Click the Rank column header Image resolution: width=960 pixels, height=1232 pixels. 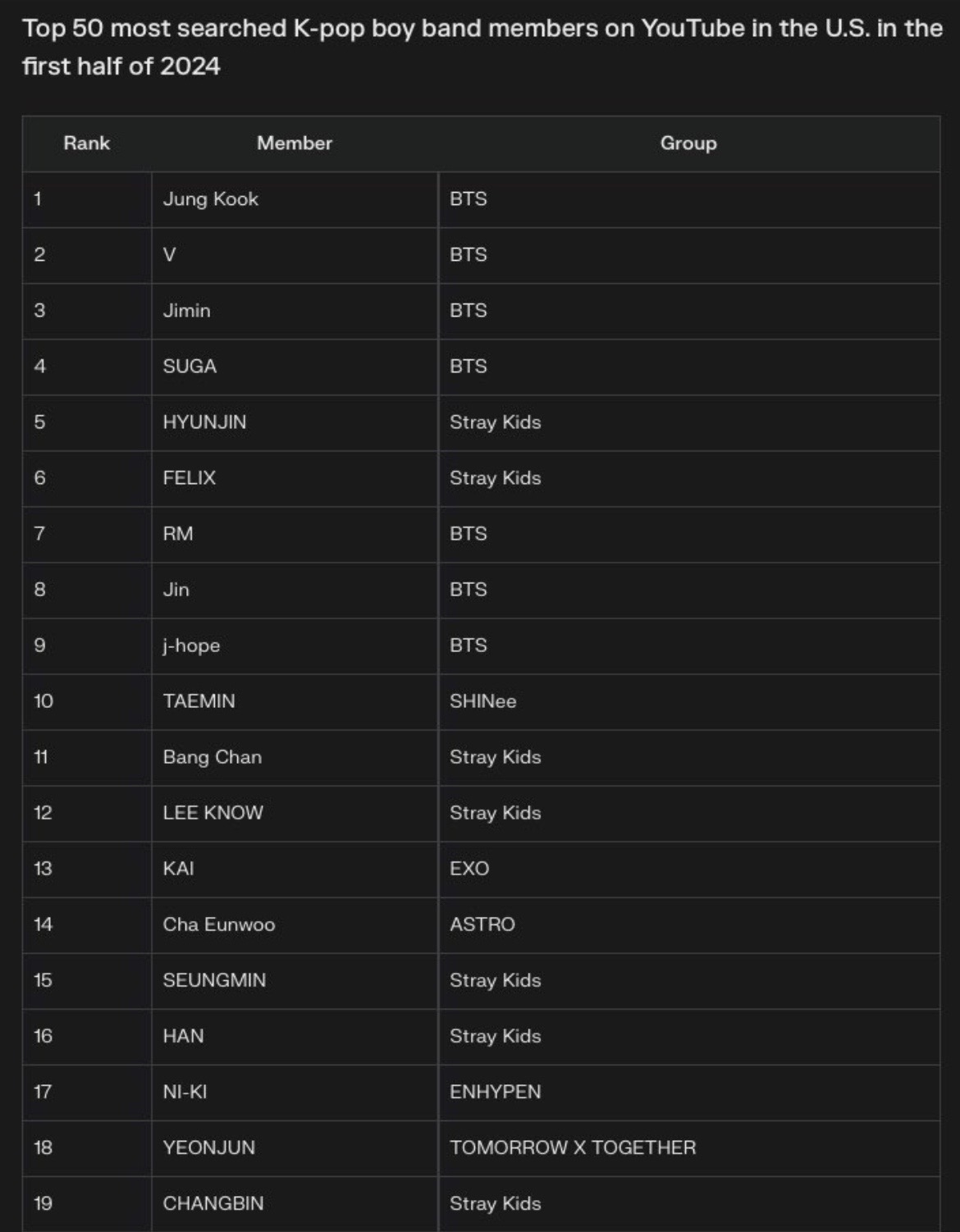pos(86,144)
